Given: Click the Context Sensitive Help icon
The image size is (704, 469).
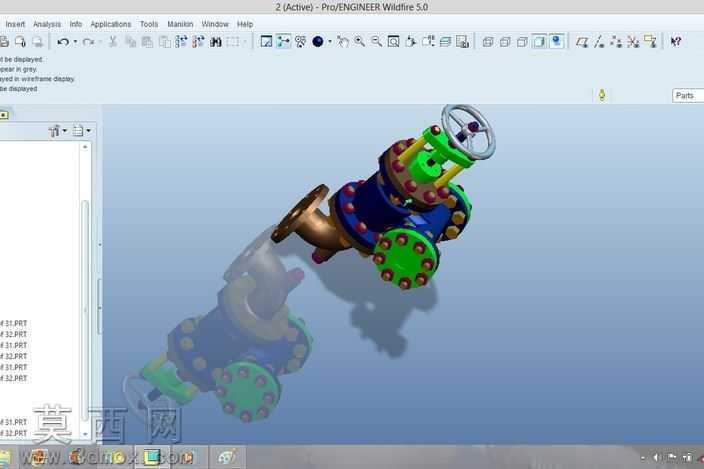Looking at the screenshot, I should pos(676,42).
